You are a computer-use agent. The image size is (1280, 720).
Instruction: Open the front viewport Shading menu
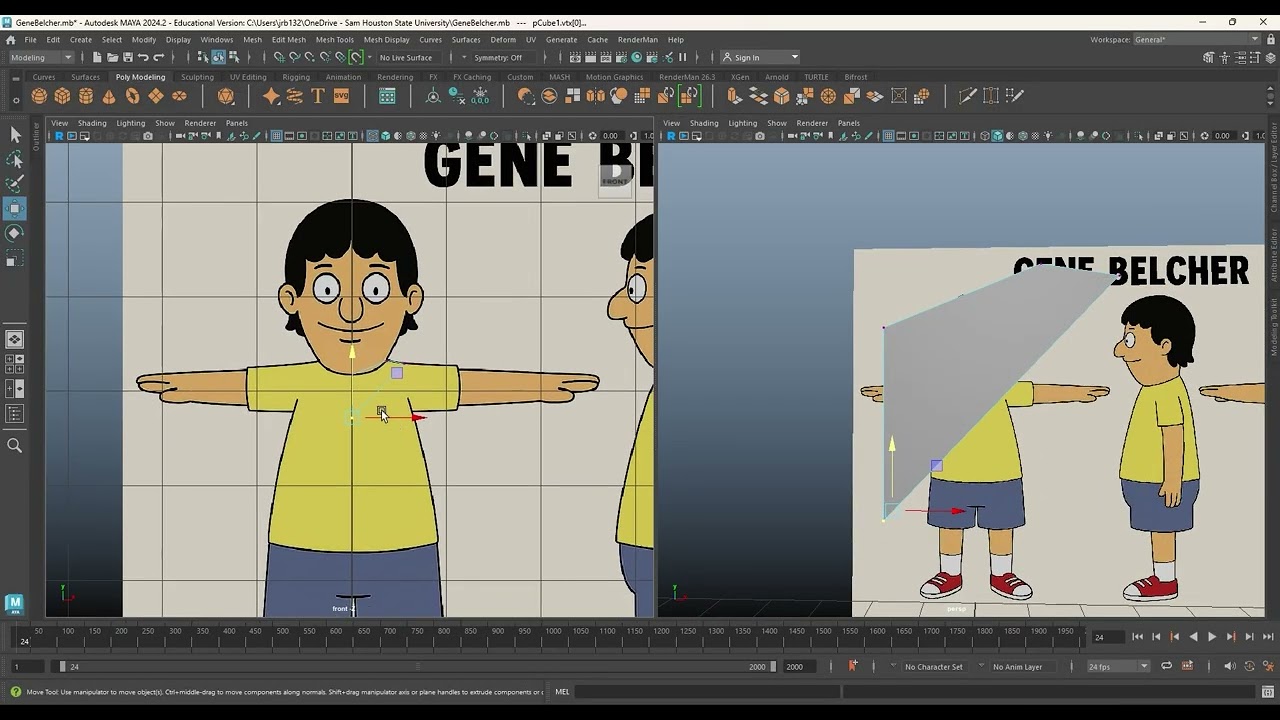(x=92, y=123)
